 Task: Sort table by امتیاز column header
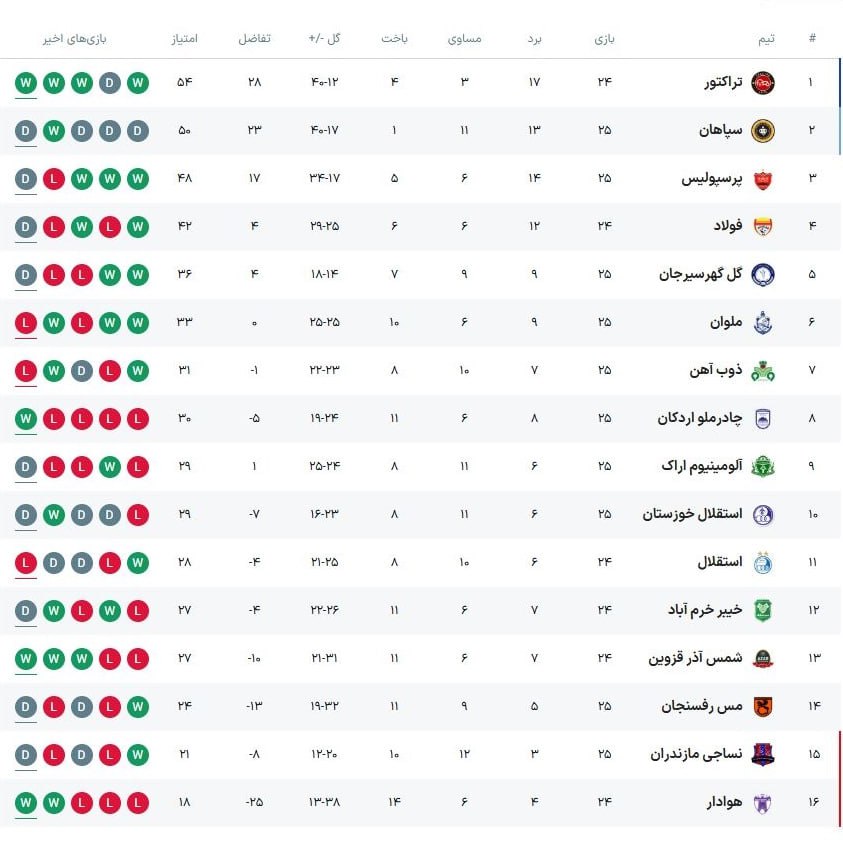[x=185, y=39]
